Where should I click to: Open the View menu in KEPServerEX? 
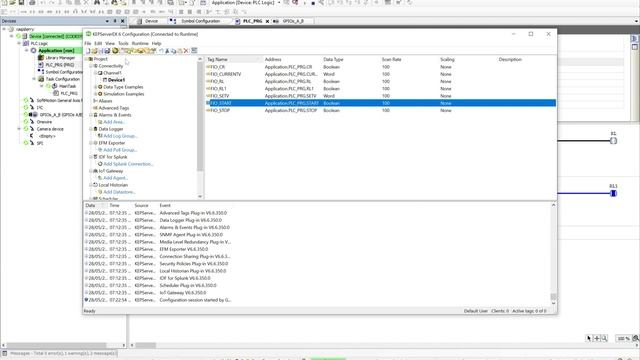point(110,43)
